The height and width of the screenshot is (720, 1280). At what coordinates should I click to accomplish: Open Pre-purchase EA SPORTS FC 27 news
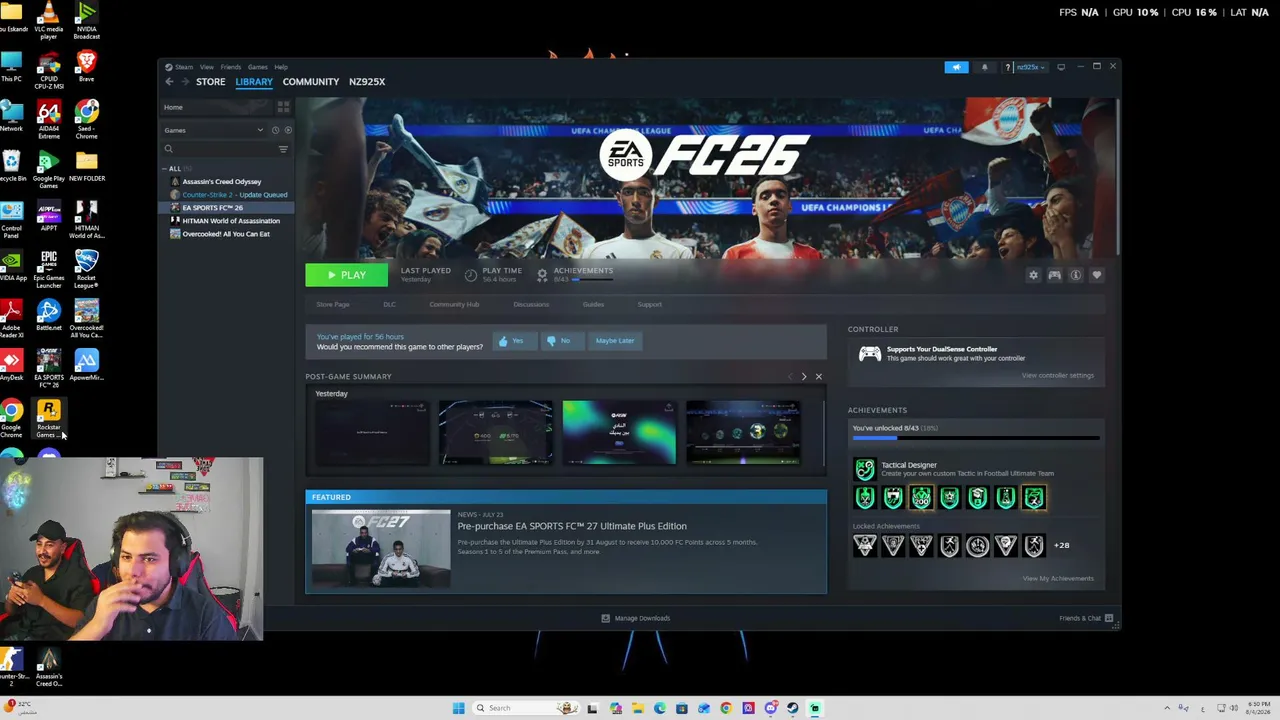coord(572,526)
